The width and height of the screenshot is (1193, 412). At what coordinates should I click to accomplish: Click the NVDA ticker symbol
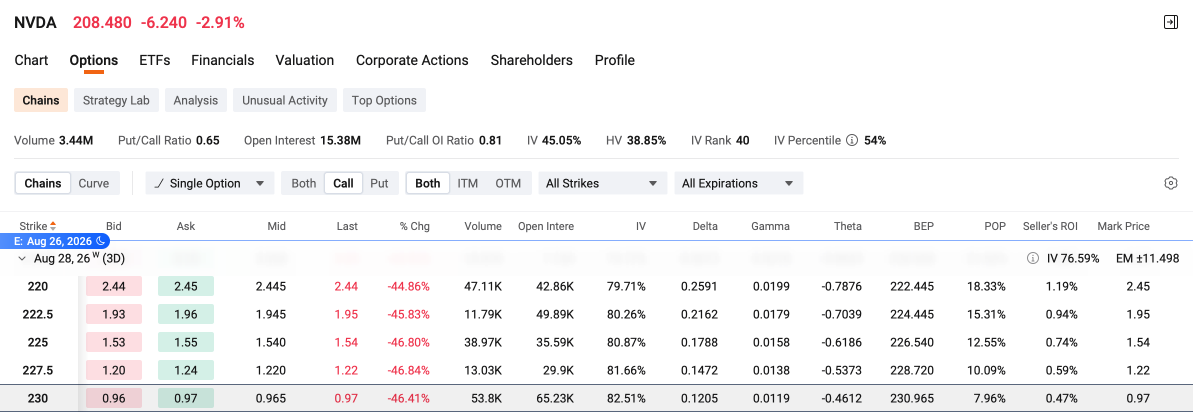point(36,23)
